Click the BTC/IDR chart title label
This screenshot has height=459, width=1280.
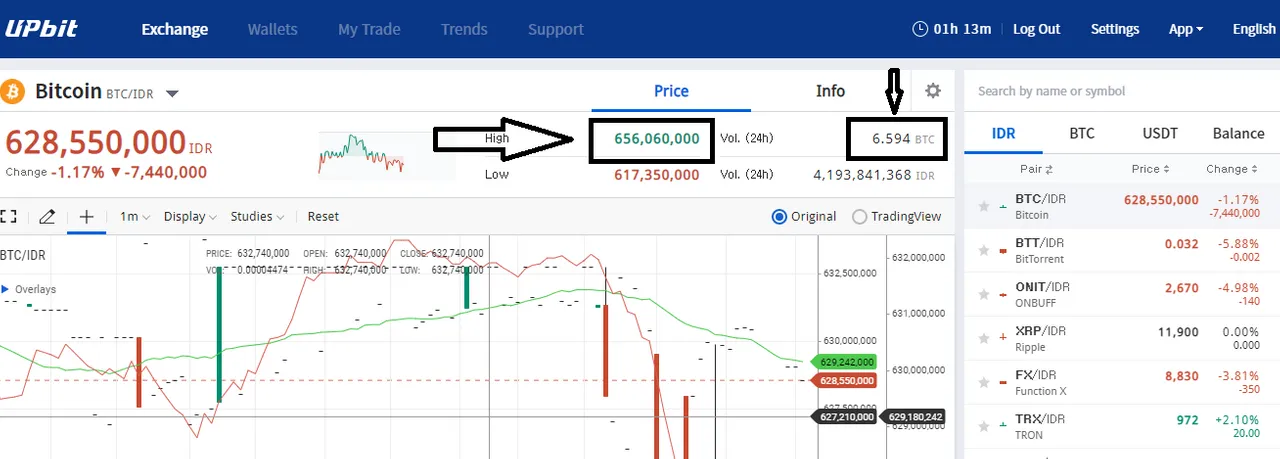coord(22,256)
